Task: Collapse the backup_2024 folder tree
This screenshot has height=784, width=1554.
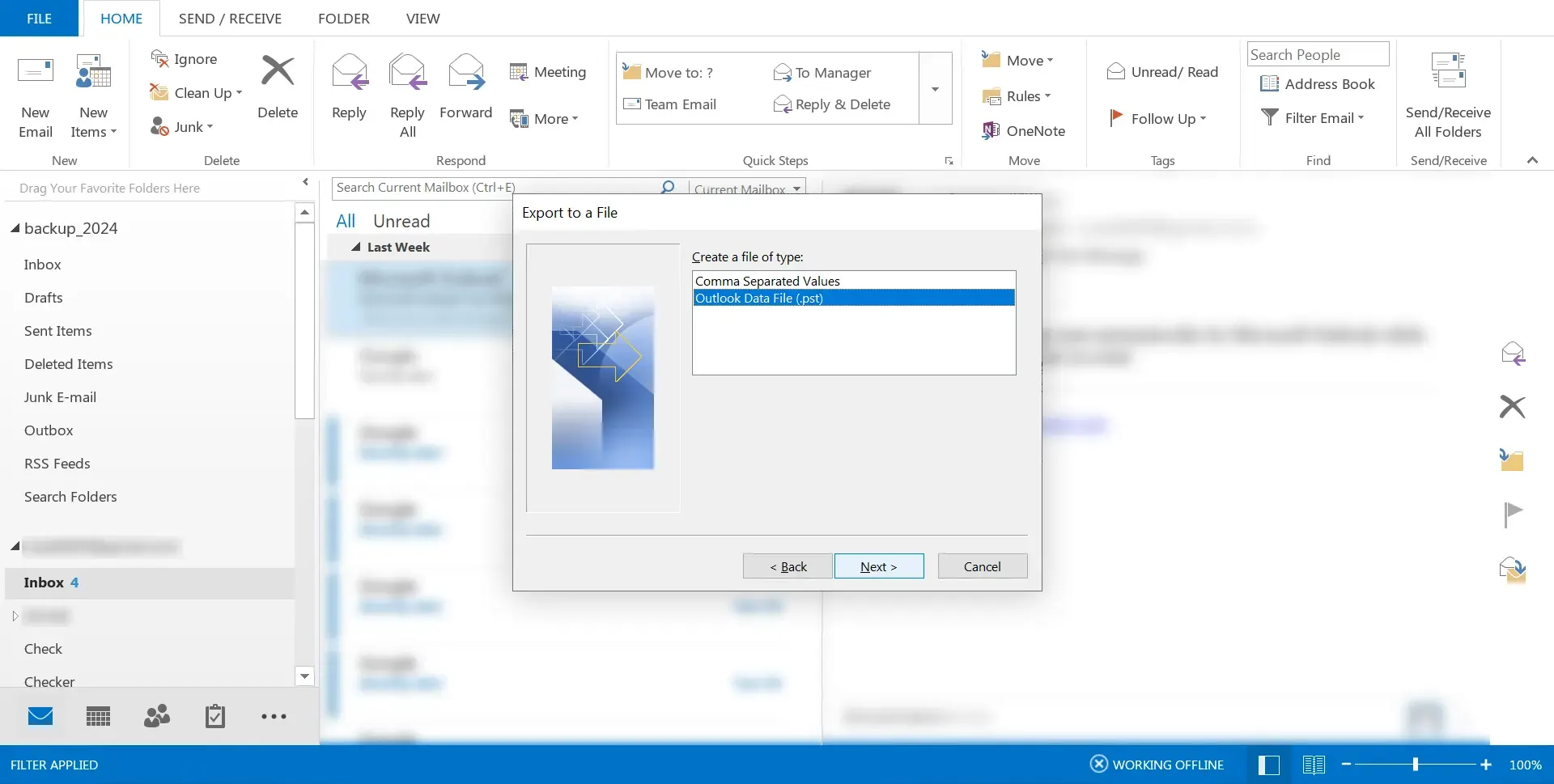Action: tap(15, 229)
